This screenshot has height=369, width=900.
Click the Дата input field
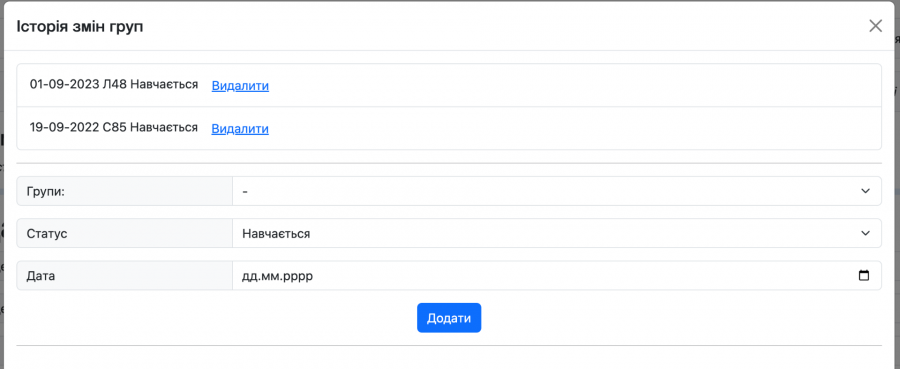coord(557,275)
